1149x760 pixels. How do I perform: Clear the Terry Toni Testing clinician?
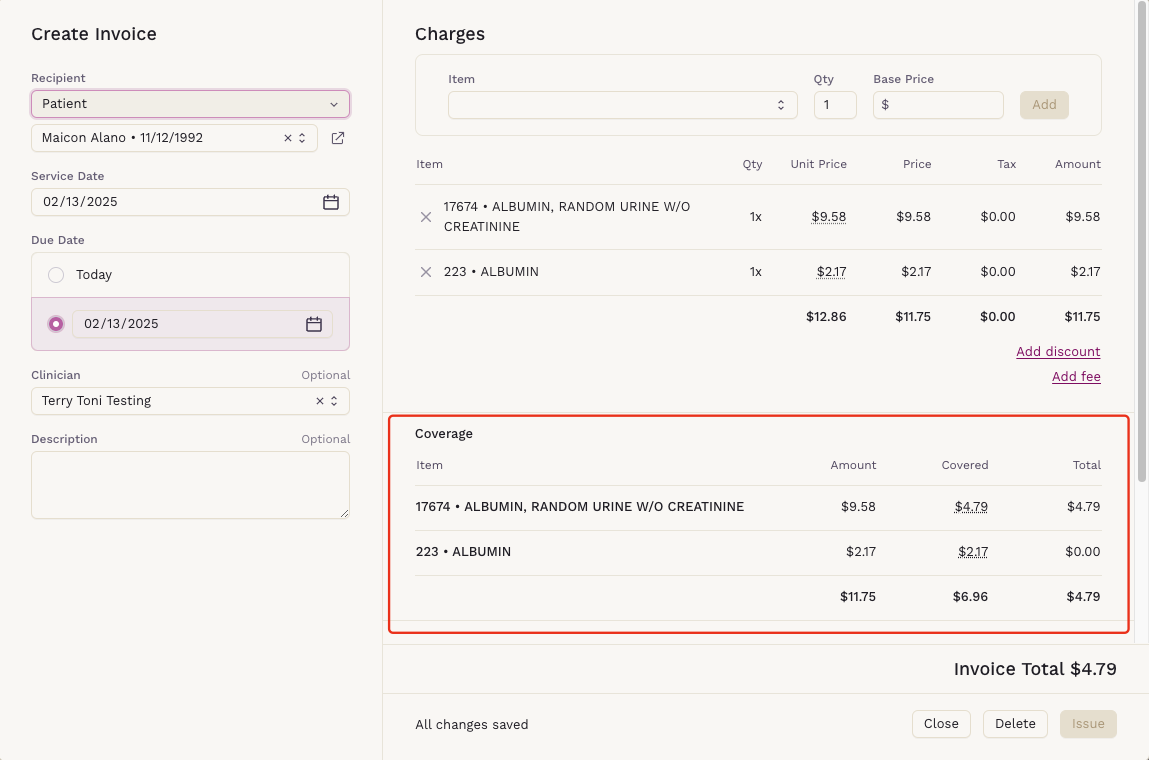tap(319, 401)
